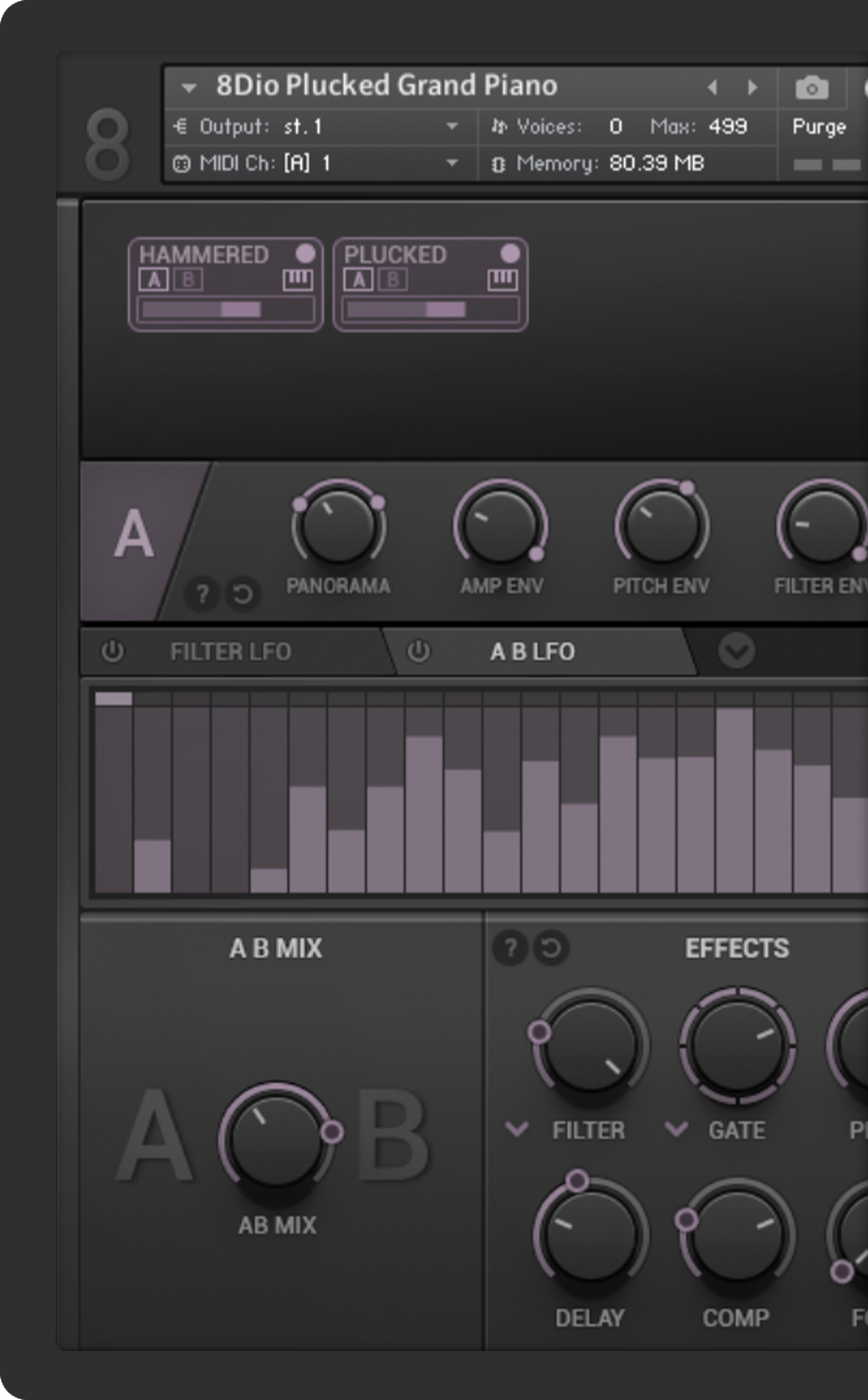Open keyboard range icon in PLUCKED module

tap(502, 280)
